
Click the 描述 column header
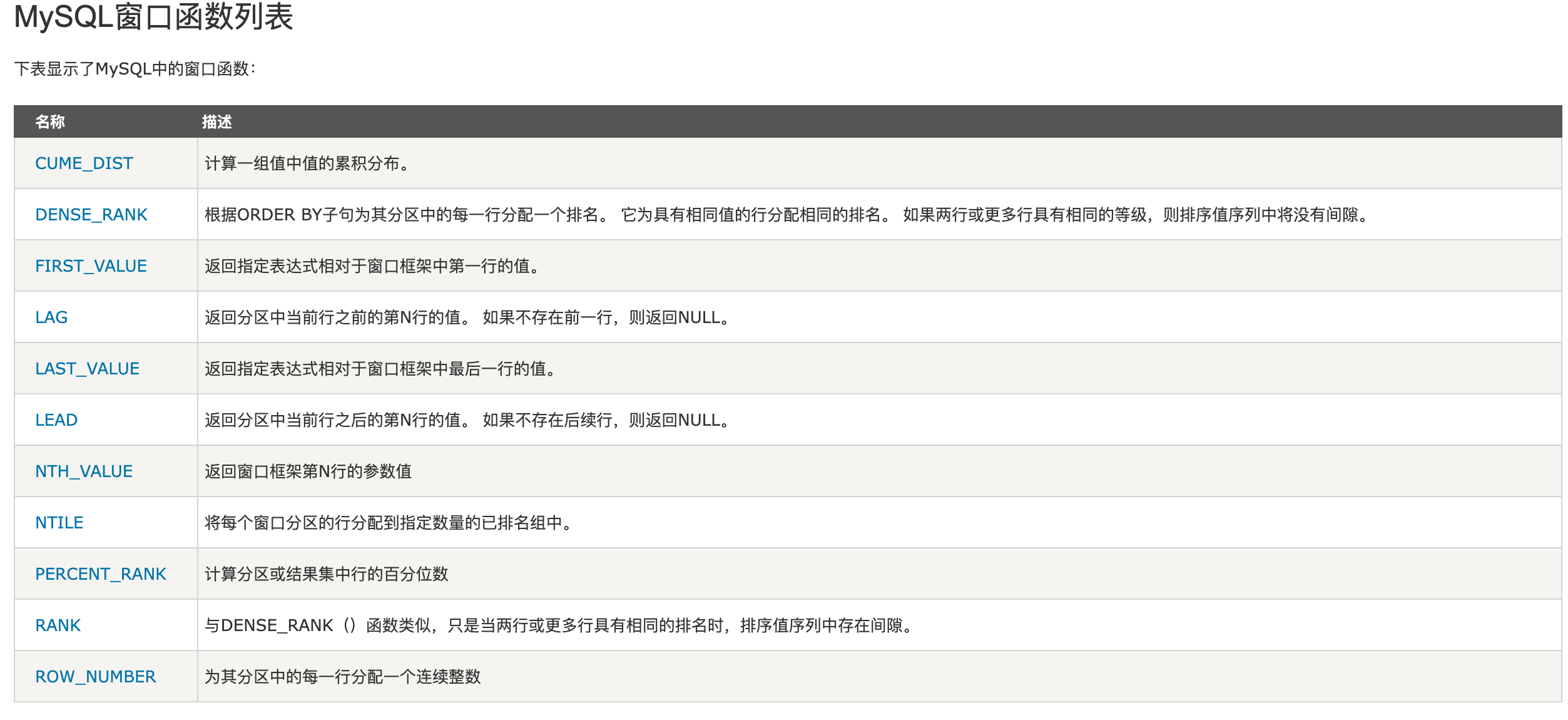click(x=216, y=122)
